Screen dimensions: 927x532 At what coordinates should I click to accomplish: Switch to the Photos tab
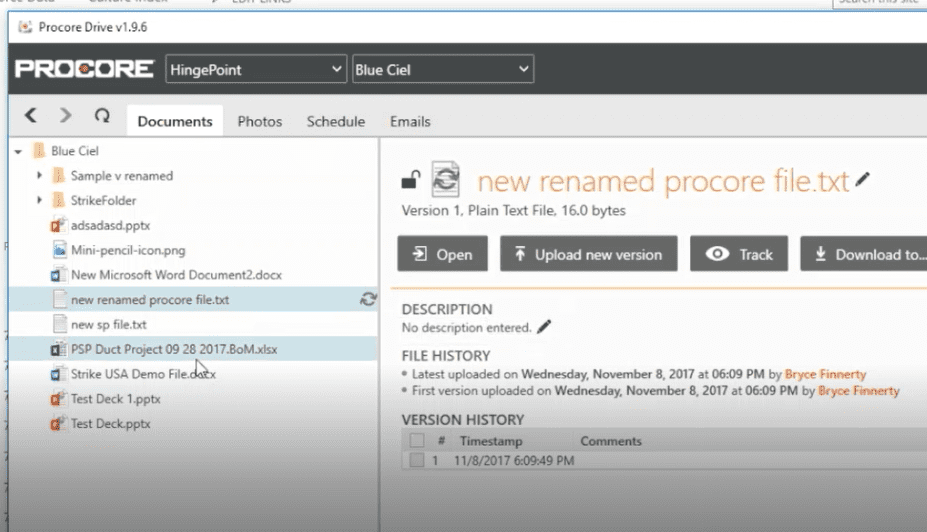tap(260, 121)
